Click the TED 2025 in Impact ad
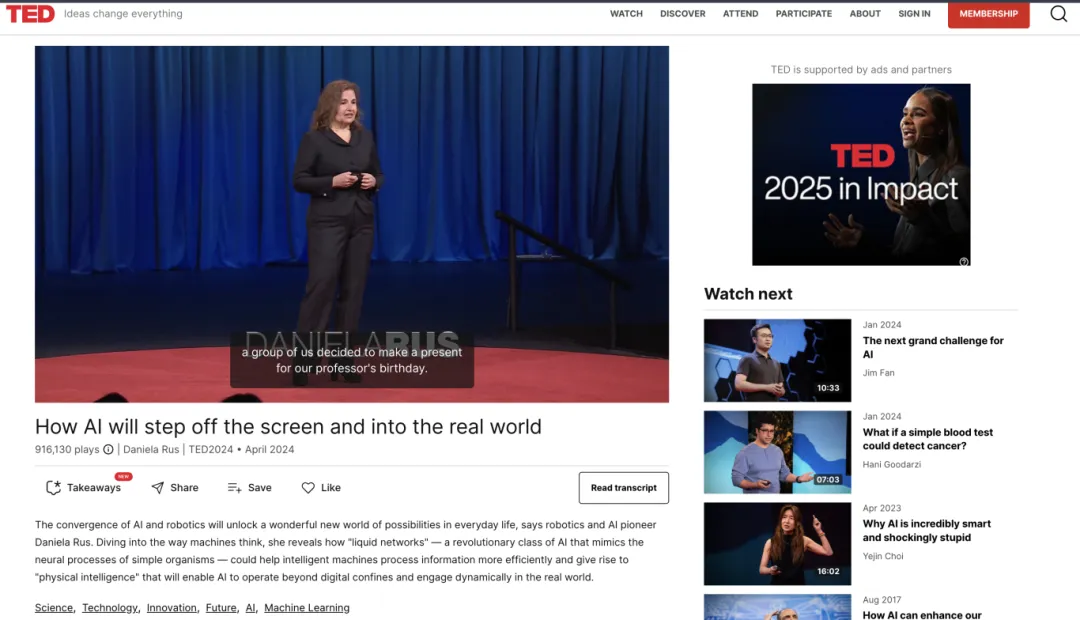This screenshot has width=1080, height=620. (861, 174)
